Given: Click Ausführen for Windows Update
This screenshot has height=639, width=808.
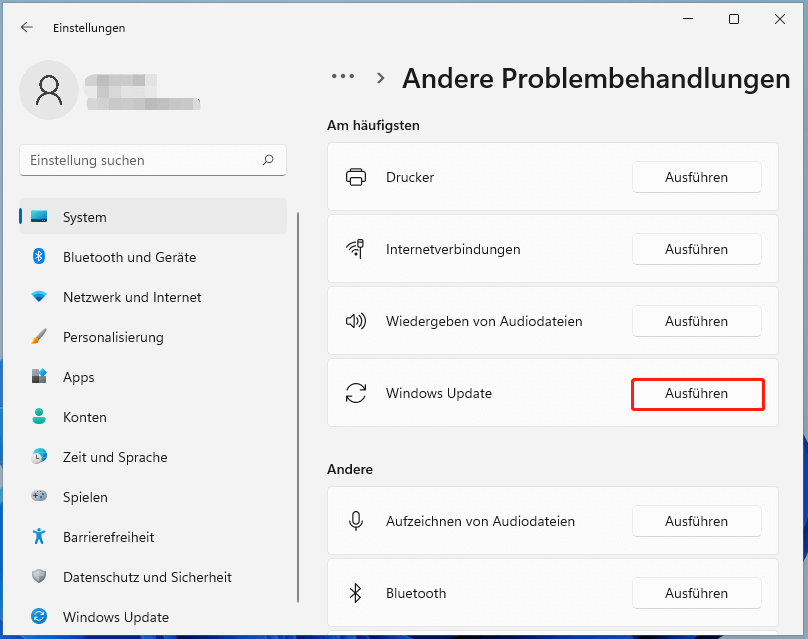Looking at the screenshot, I should [x=697, y=393].
